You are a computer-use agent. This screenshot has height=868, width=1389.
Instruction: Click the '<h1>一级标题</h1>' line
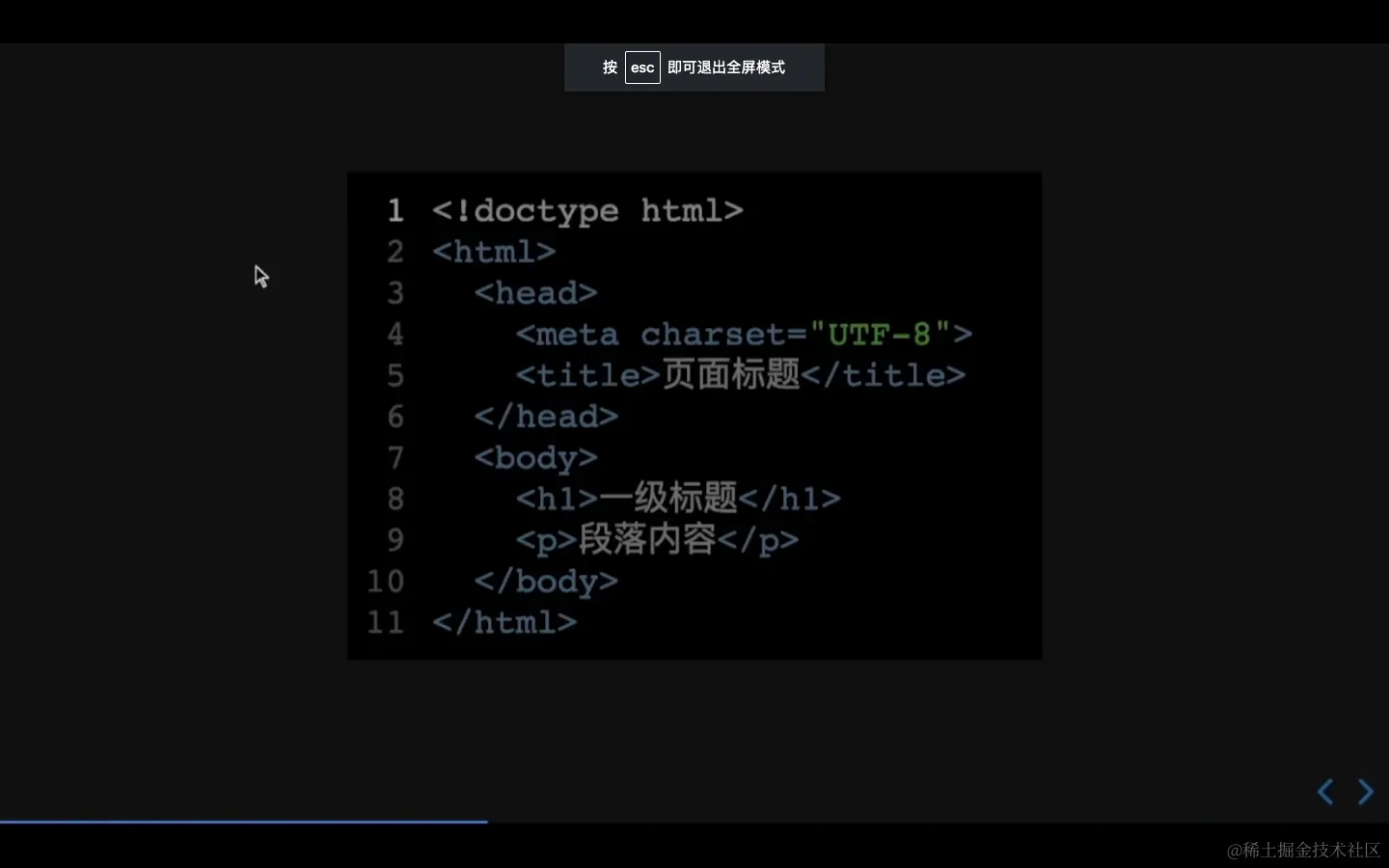[x=678, y=499]
